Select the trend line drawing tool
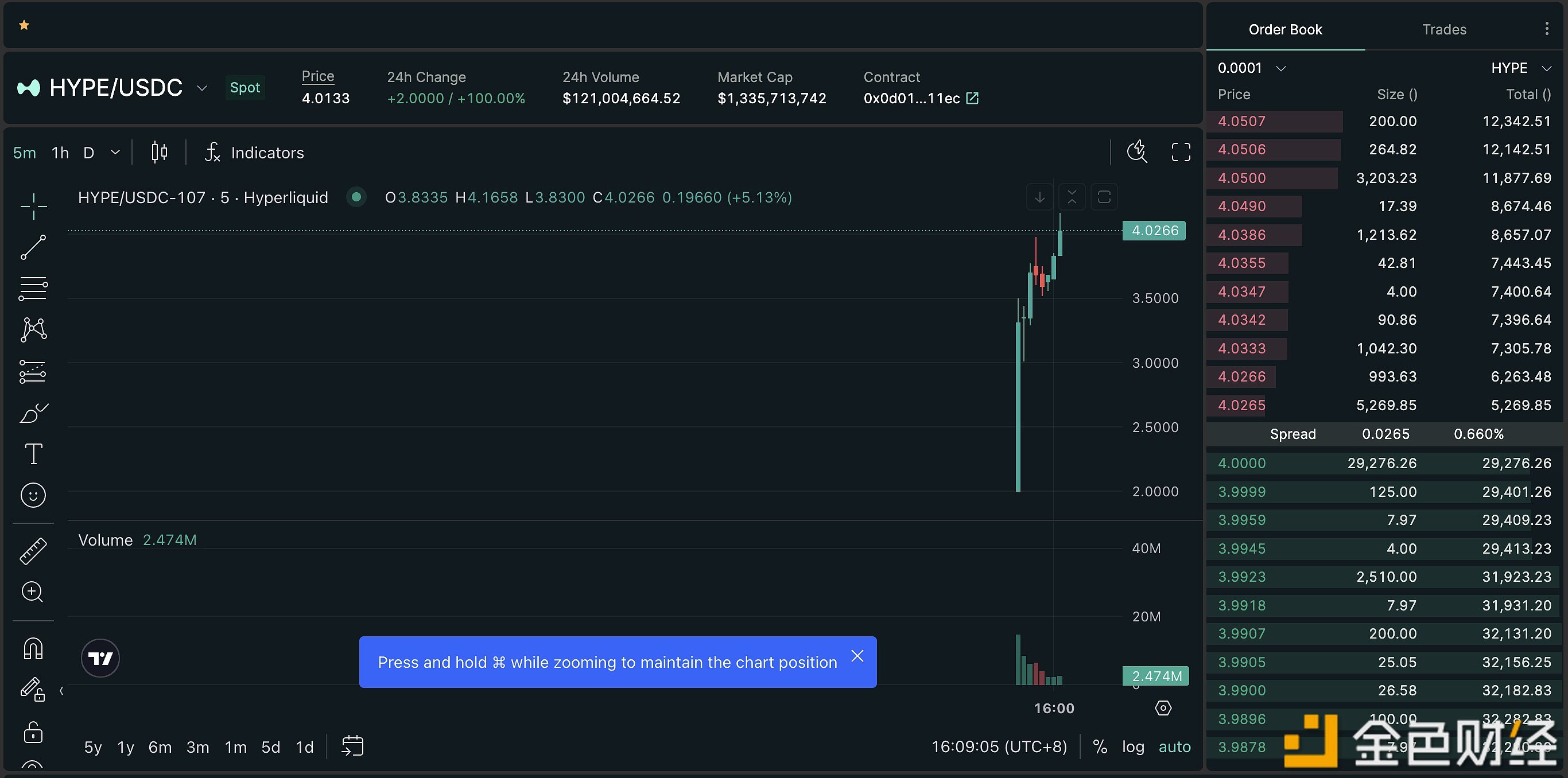The image size is (1568, 778). [33, 248]
